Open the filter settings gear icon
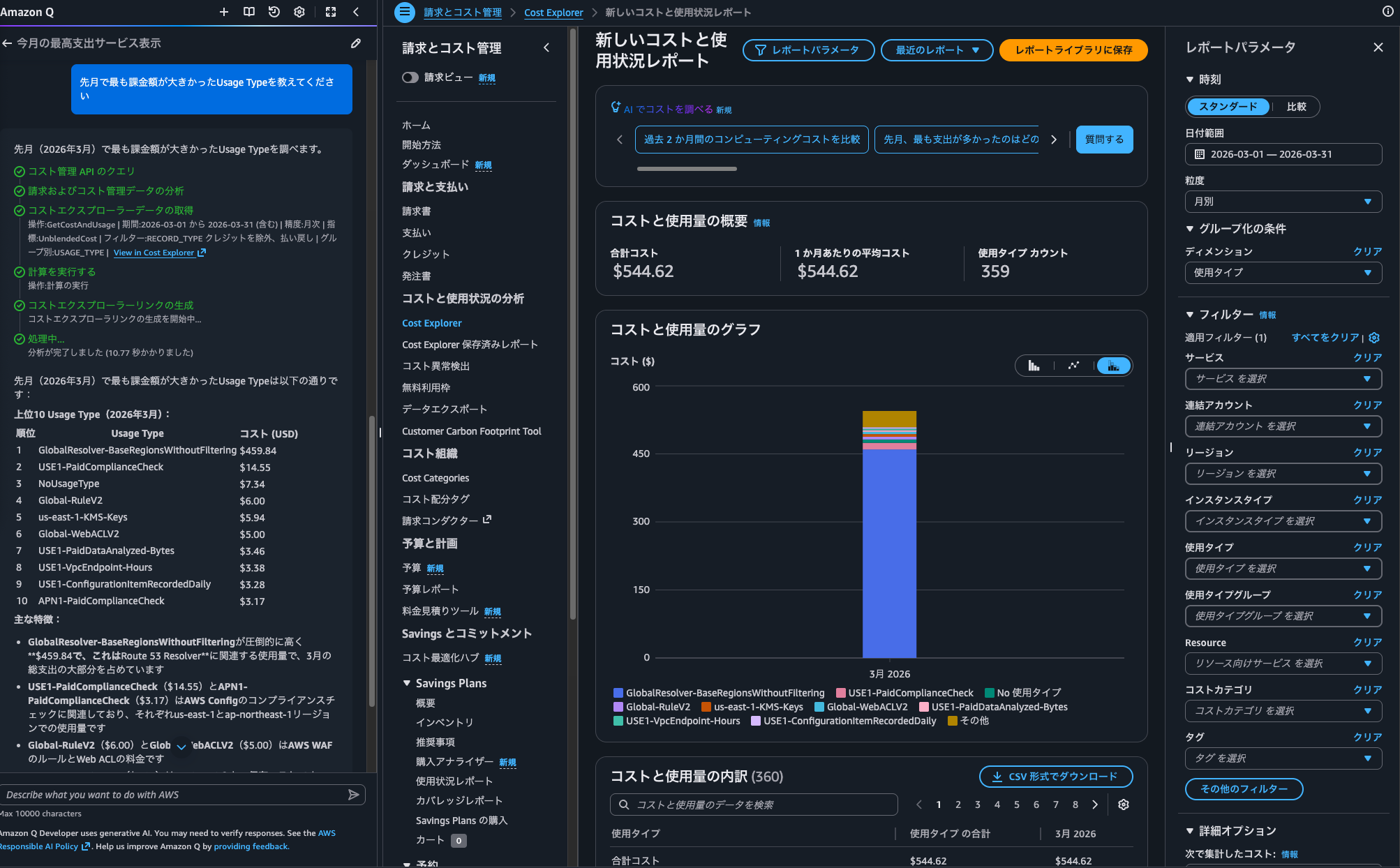 tap(1373, 338)
